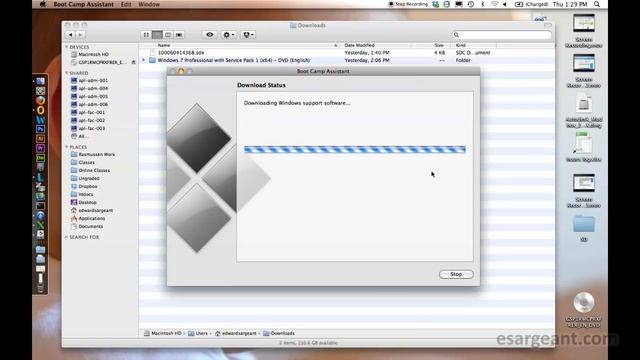
Task: Open Illustrator from the Dock
Action: pyautogui.click(x=40, y=139)
